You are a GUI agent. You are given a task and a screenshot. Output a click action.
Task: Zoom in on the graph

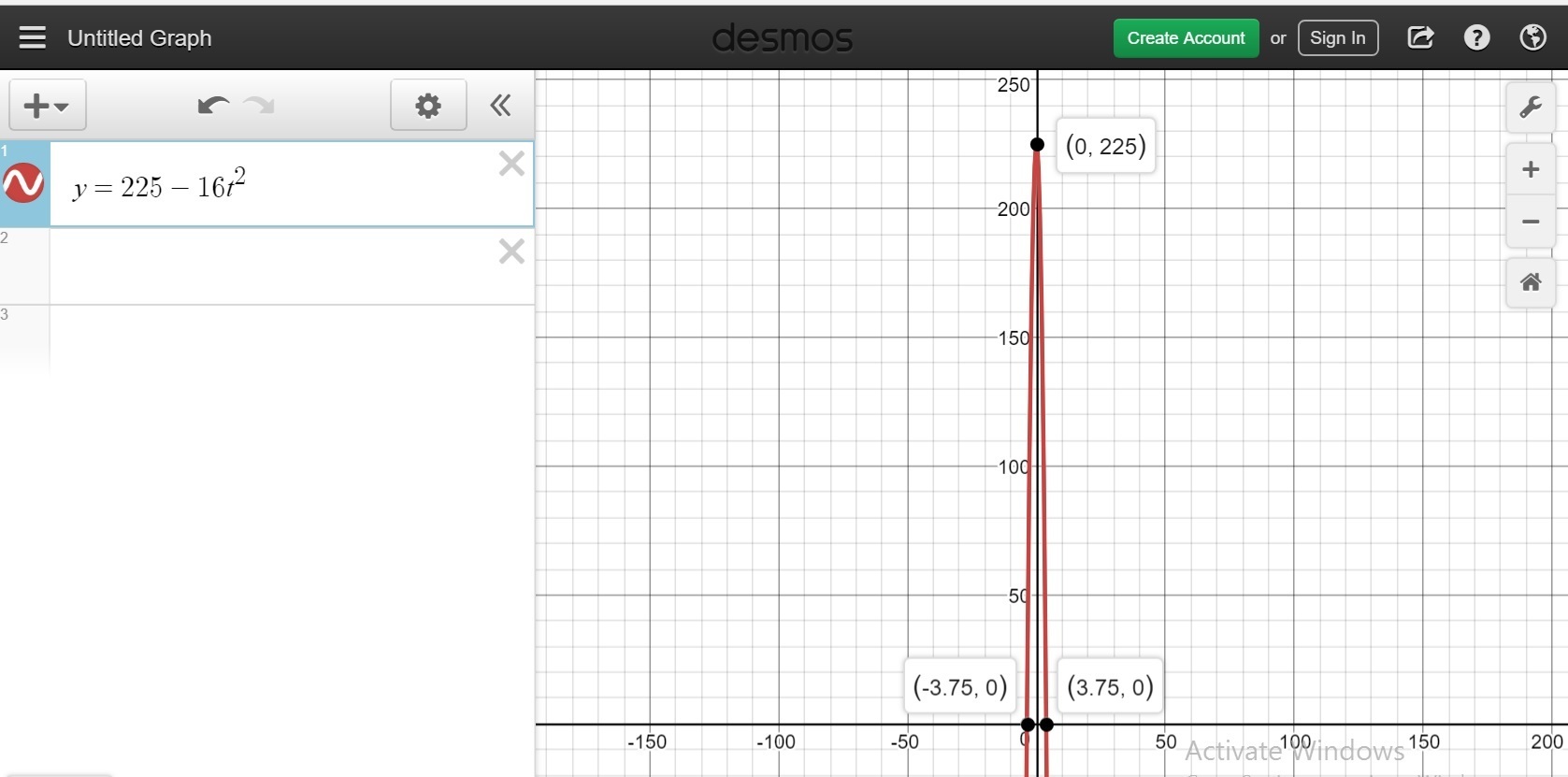pos(1531,169)
